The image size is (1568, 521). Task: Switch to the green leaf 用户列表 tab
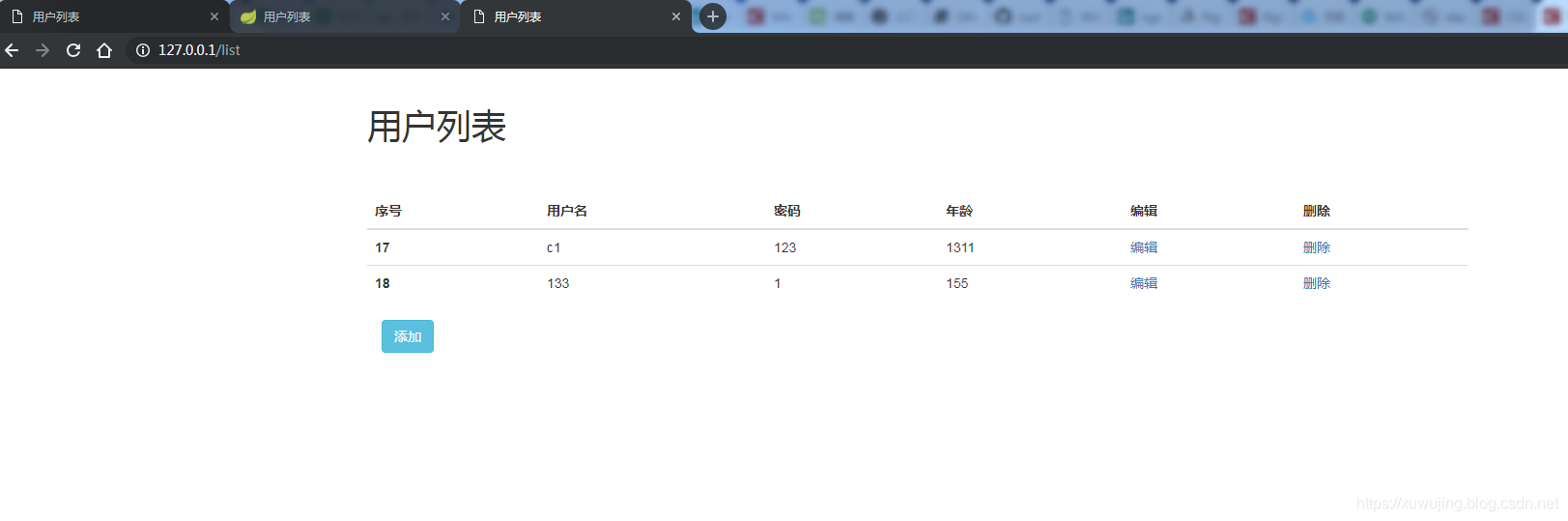[x=328, y=16]
